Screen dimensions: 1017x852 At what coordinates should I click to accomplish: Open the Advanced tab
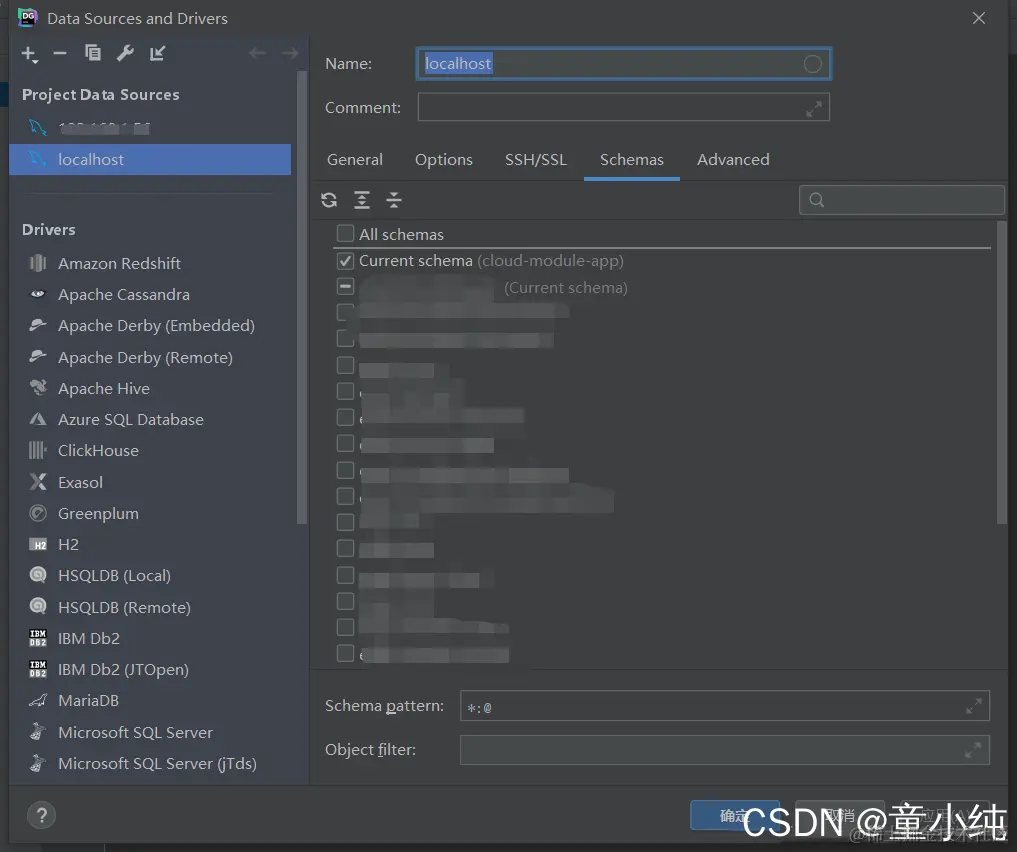[x=733, y=160]
